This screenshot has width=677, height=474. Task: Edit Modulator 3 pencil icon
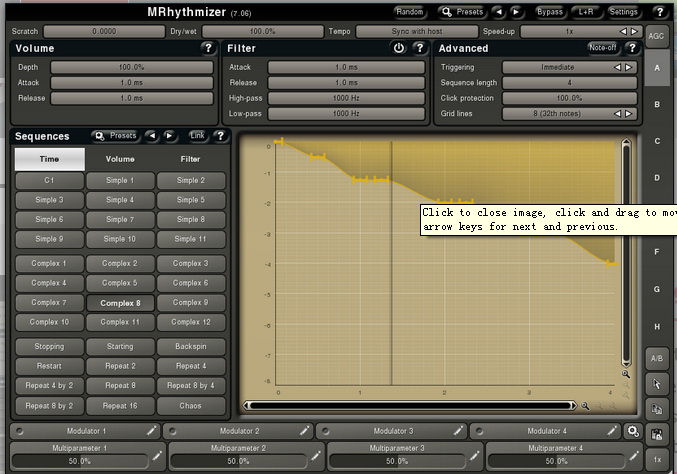[458, 430]
